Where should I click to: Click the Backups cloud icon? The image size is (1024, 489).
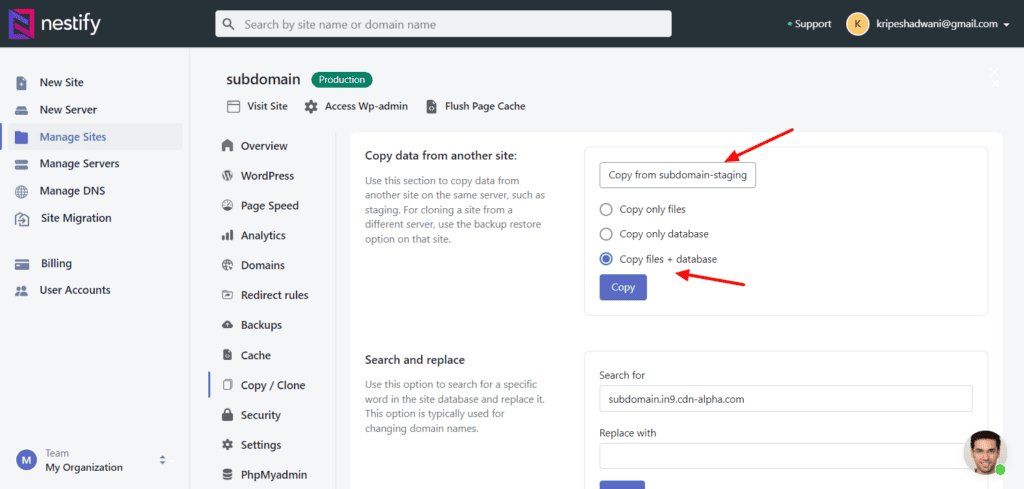pyautogui.click(x=227, y=325)
